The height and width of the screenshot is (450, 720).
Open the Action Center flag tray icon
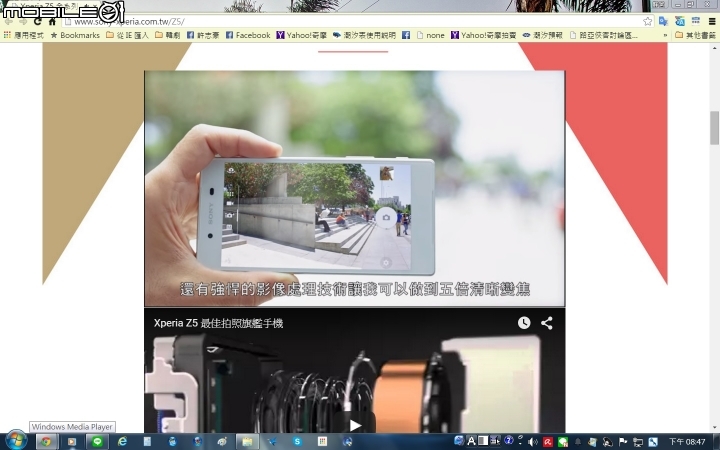click(x=623, y=442)
